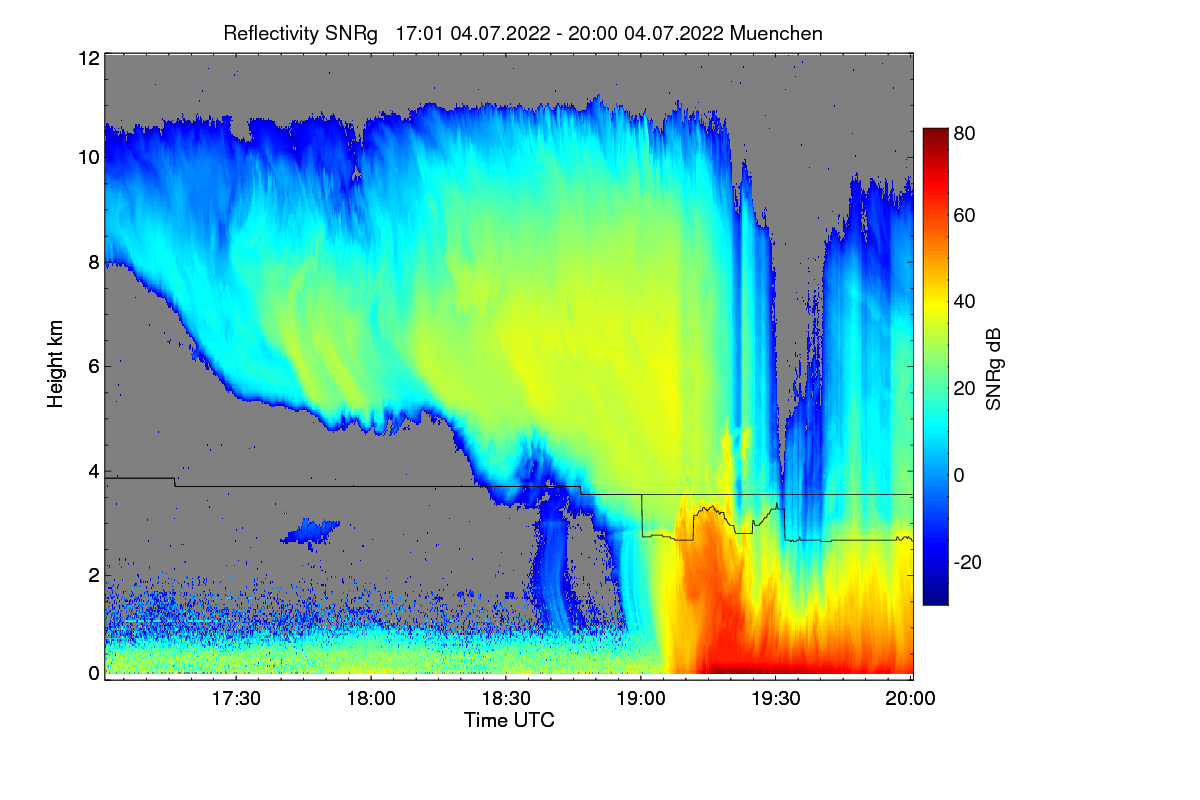Click the plot title 'Reflectivity SNRg'
Screen dimensions: 1200x800
click(301, 33)
